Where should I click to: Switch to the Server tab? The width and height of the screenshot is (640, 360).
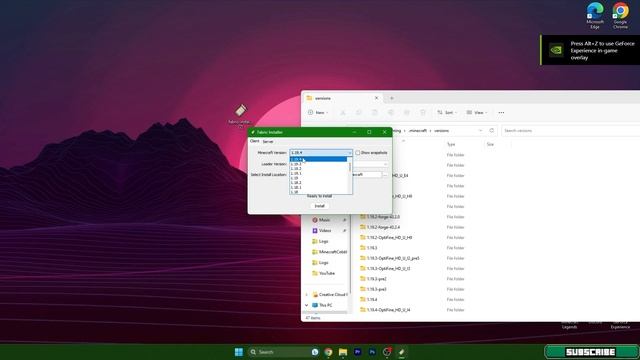[268, 142]
